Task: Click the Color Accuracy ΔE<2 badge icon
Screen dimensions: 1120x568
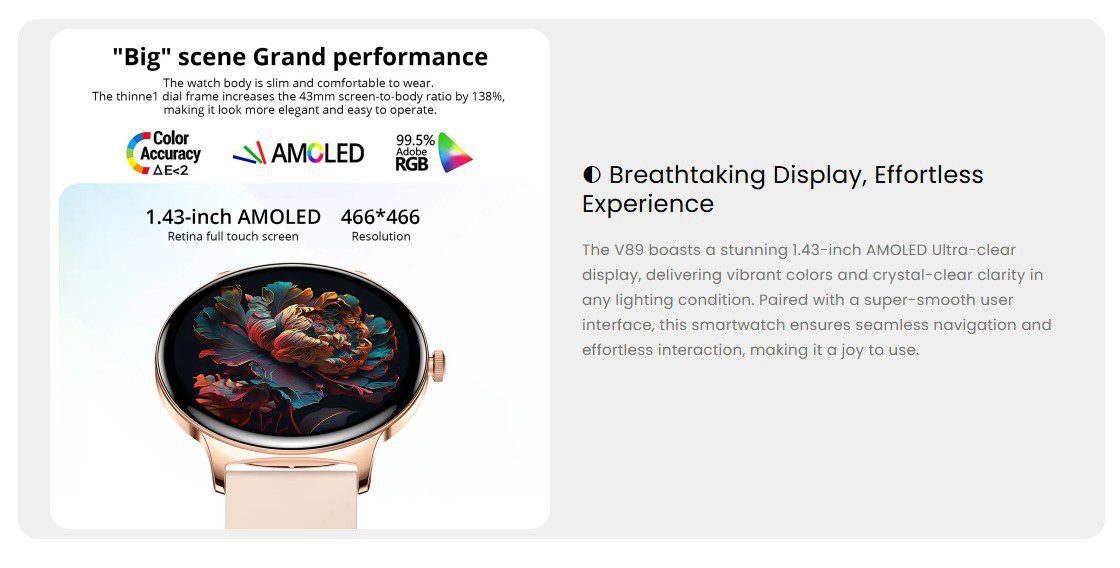Action: (x=164, y=153)
